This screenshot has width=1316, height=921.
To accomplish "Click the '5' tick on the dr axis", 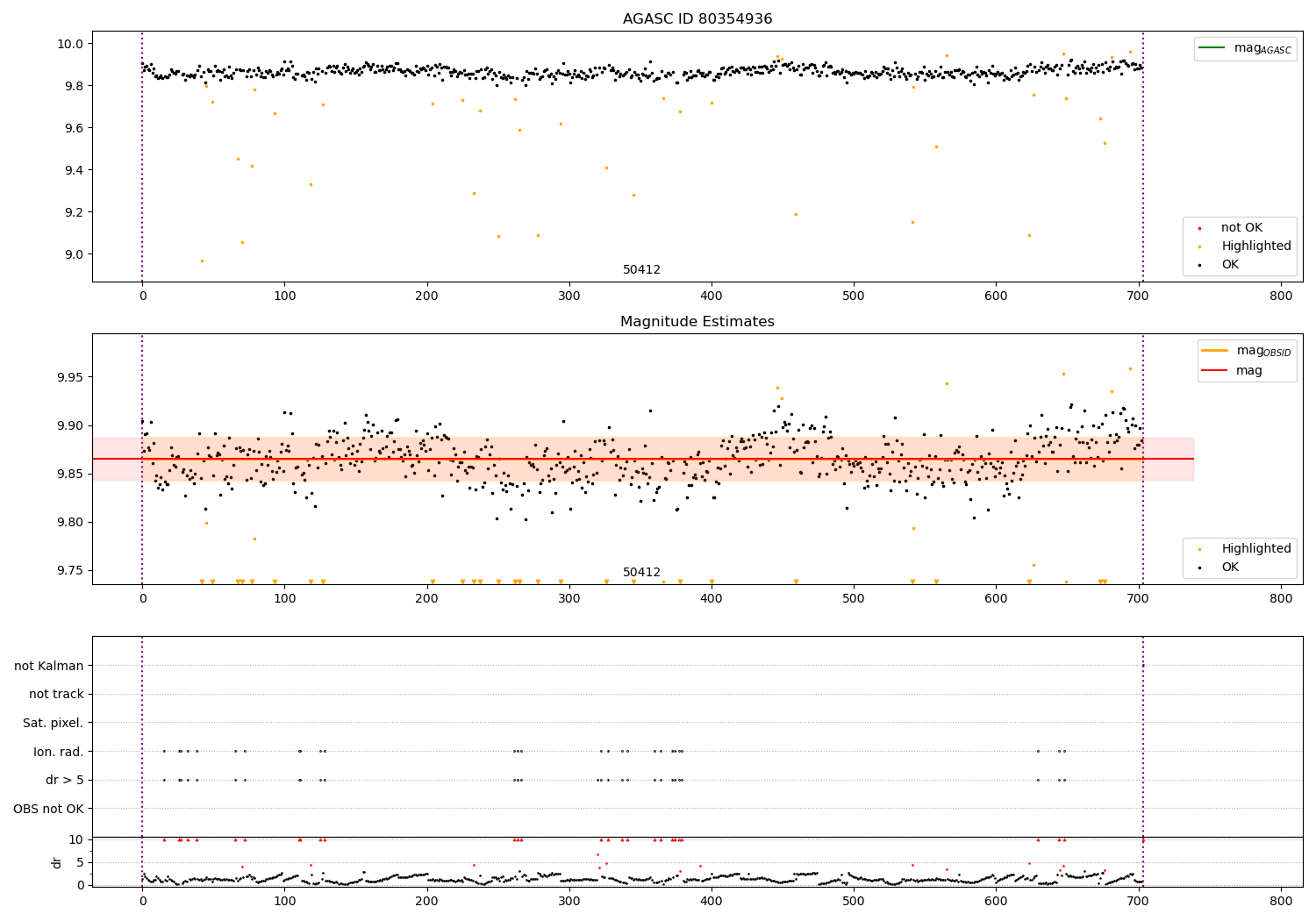I will pos(81,862).
